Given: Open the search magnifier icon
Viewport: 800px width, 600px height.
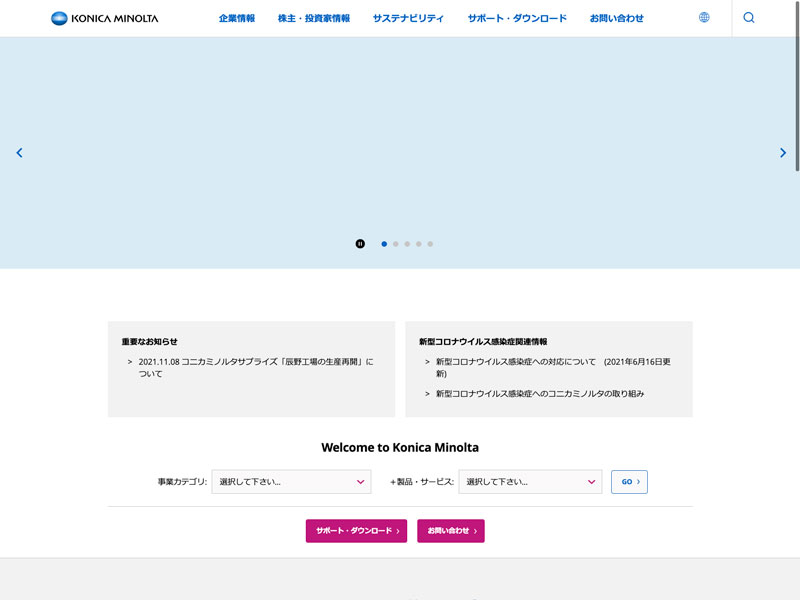Looking at the screenshot, I should [x=749, y=18].
